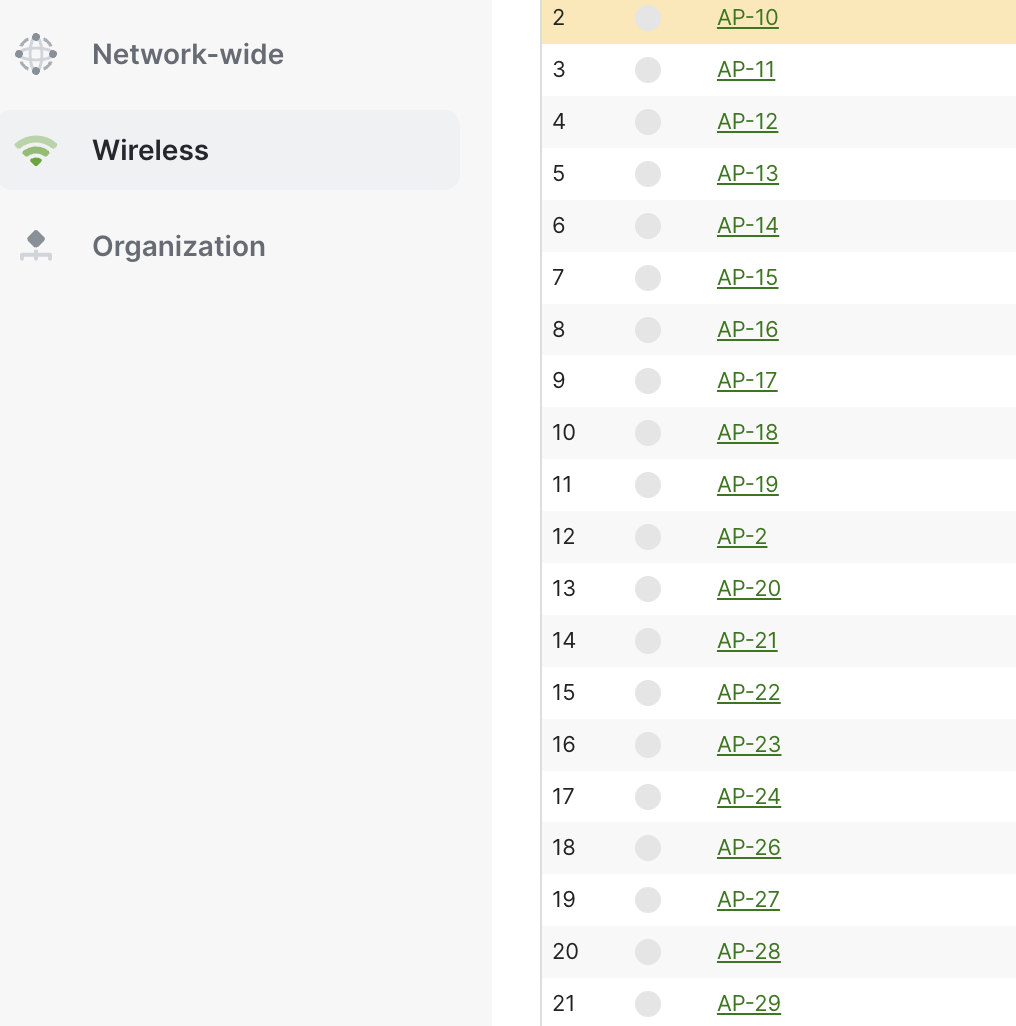Open the Network-wide menu

pos(187,54)
